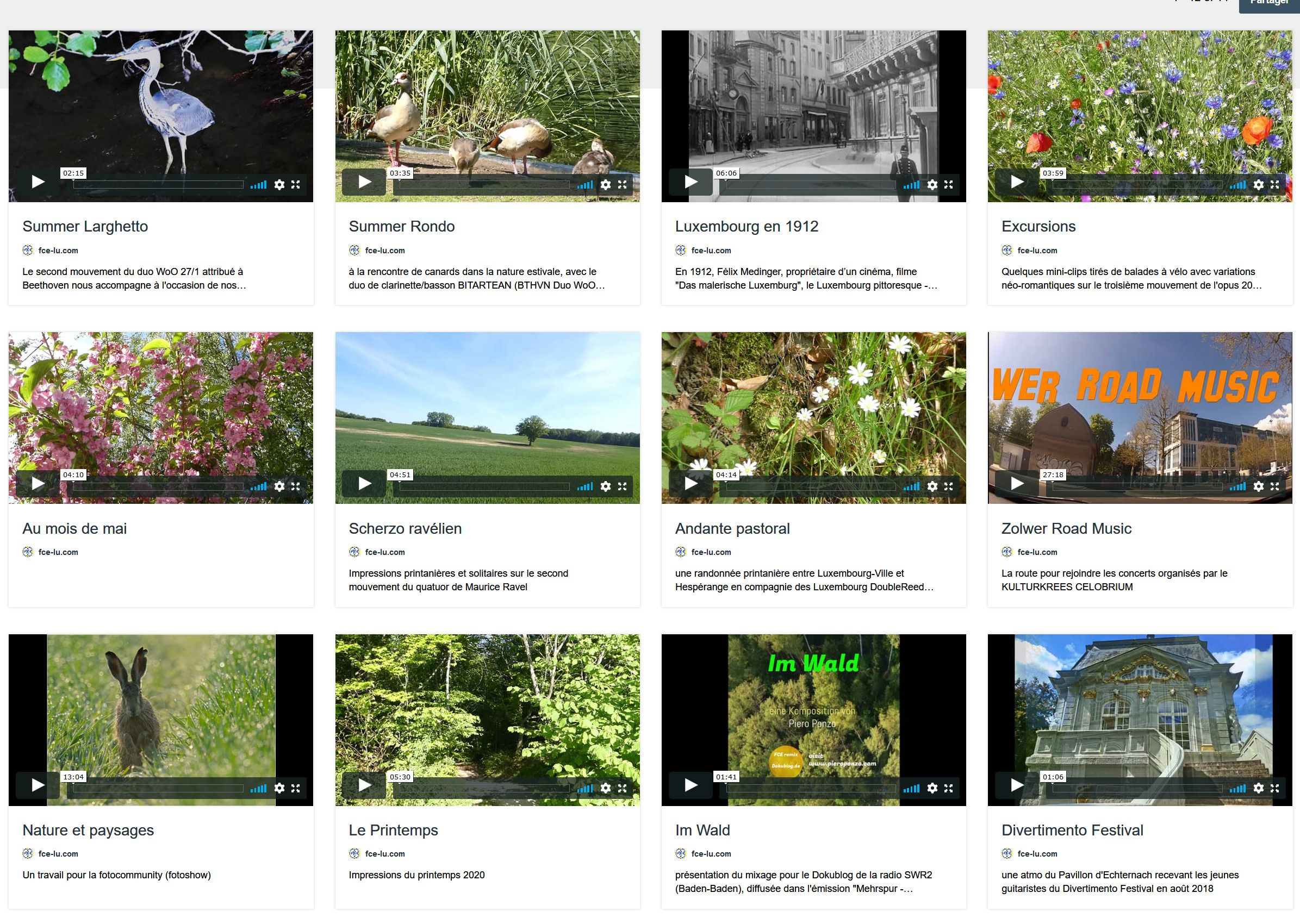This screenshot has width=1300, height=924.
Task: Open fce-lu.com author link under Excursions
Action: click(1037, 251)
